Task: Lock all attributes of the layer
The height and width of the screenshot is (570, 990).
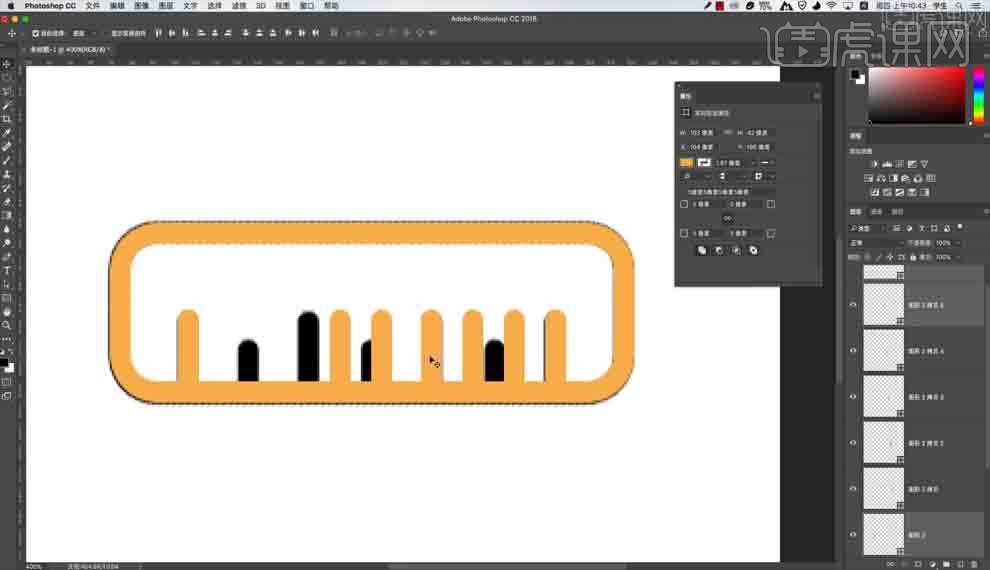Action: point(913,258)
